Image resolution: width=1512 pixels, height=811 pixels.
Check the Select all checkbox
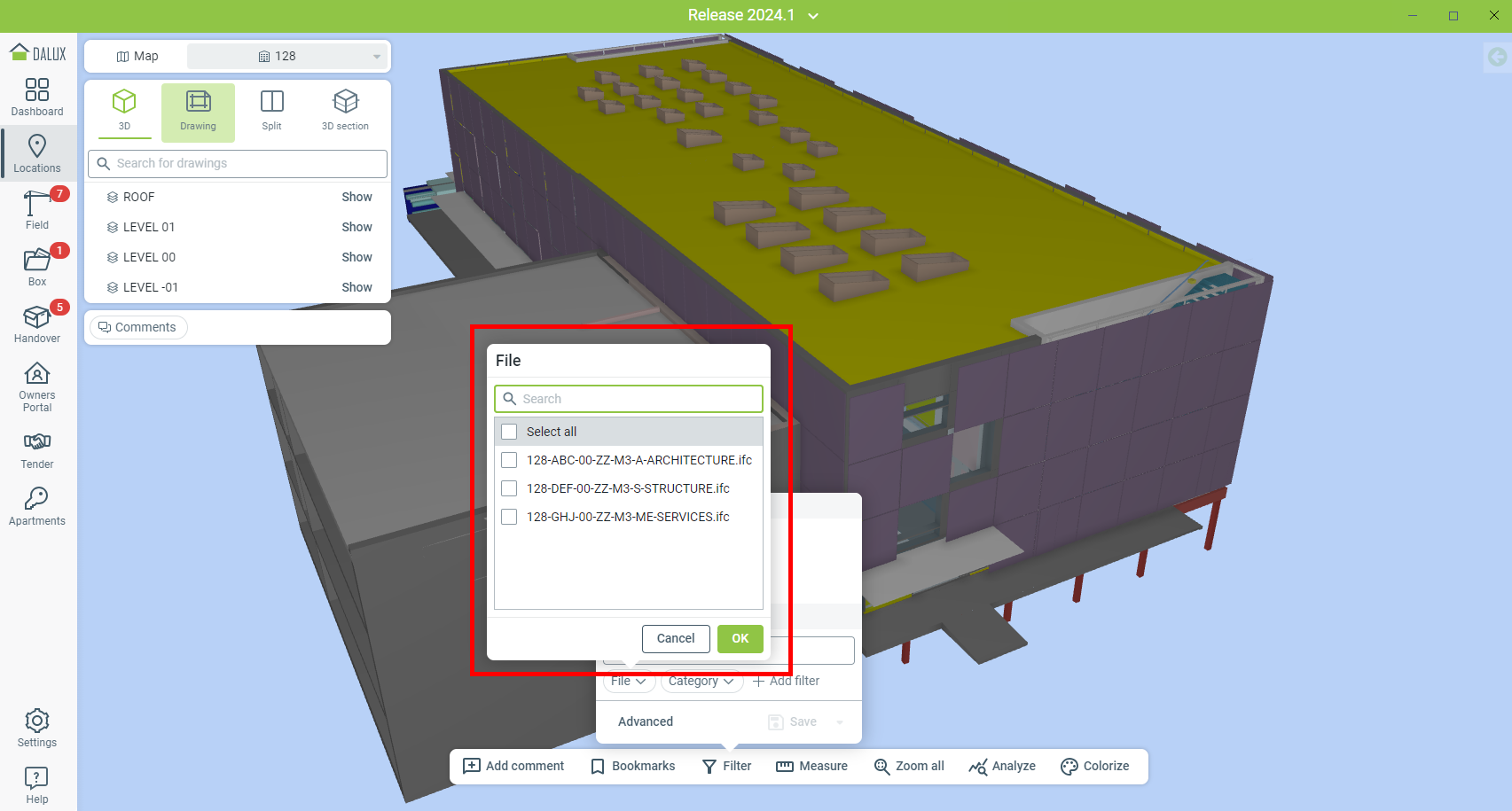[509, 432]
